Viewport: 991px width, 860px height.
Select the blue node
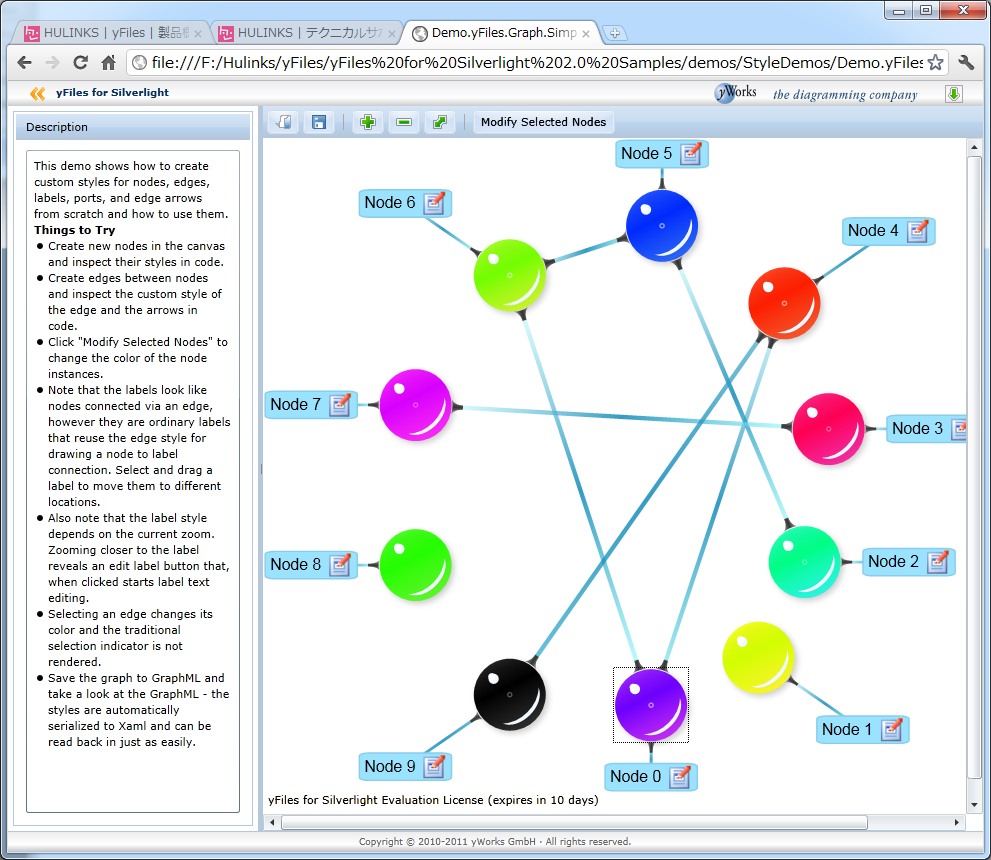click(x=662, y=226)
